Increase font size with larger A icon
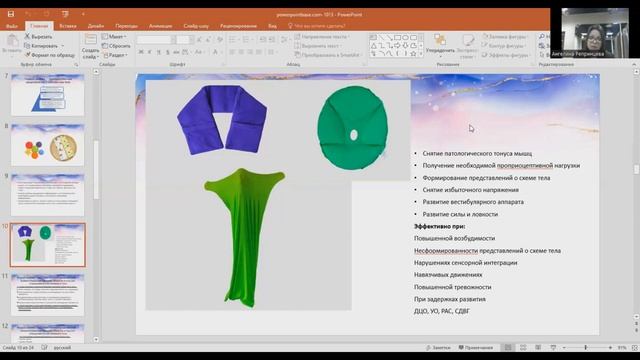Screen dimensions: 640x360 pos(199,40)
